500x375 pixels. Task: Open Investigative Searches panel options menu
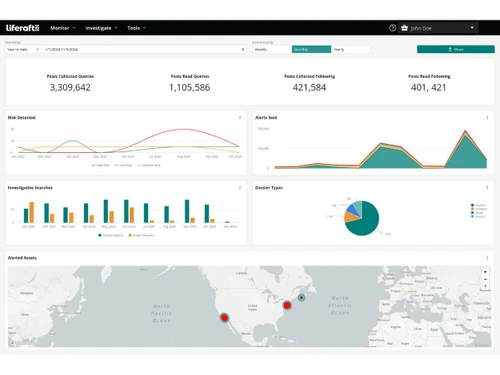(x=240, y=188)
